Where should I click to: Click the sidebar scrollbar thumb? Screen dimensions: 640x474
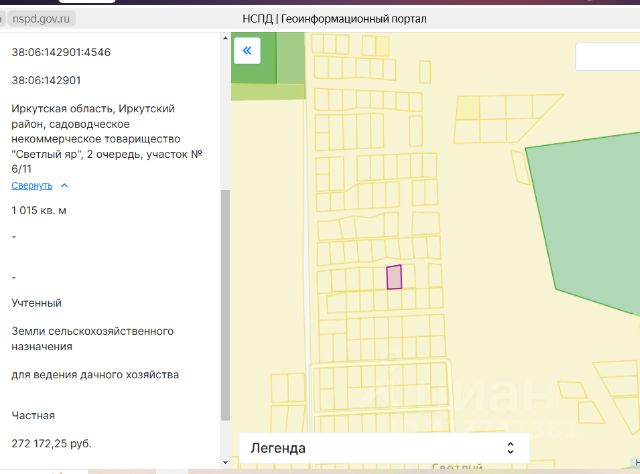[x=225, y=305]
